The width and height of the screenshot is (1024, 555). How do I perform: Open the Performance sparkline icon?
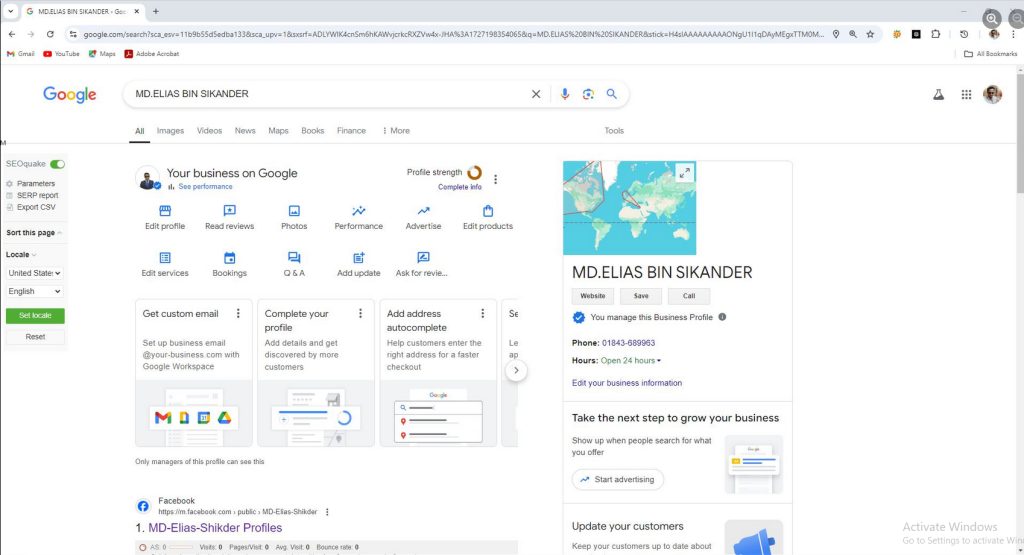click(358, 211)
